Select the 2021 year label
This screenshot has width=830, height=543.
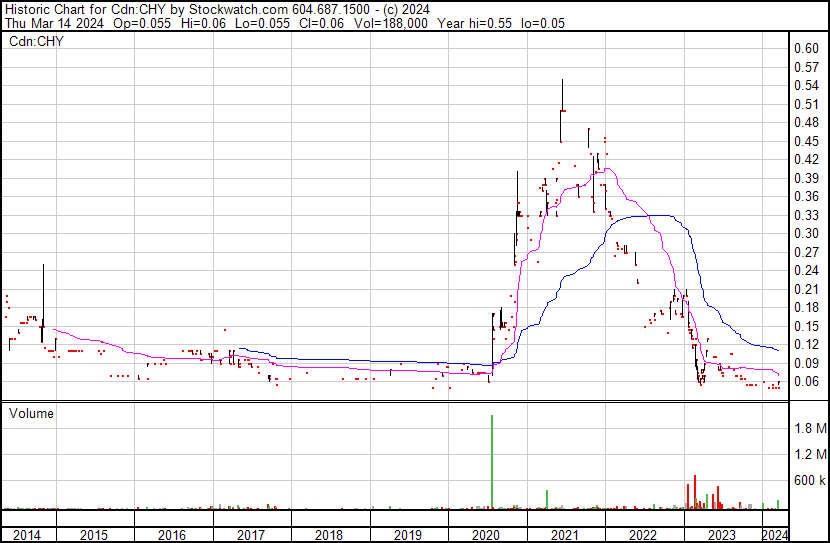tap(565, 535)
